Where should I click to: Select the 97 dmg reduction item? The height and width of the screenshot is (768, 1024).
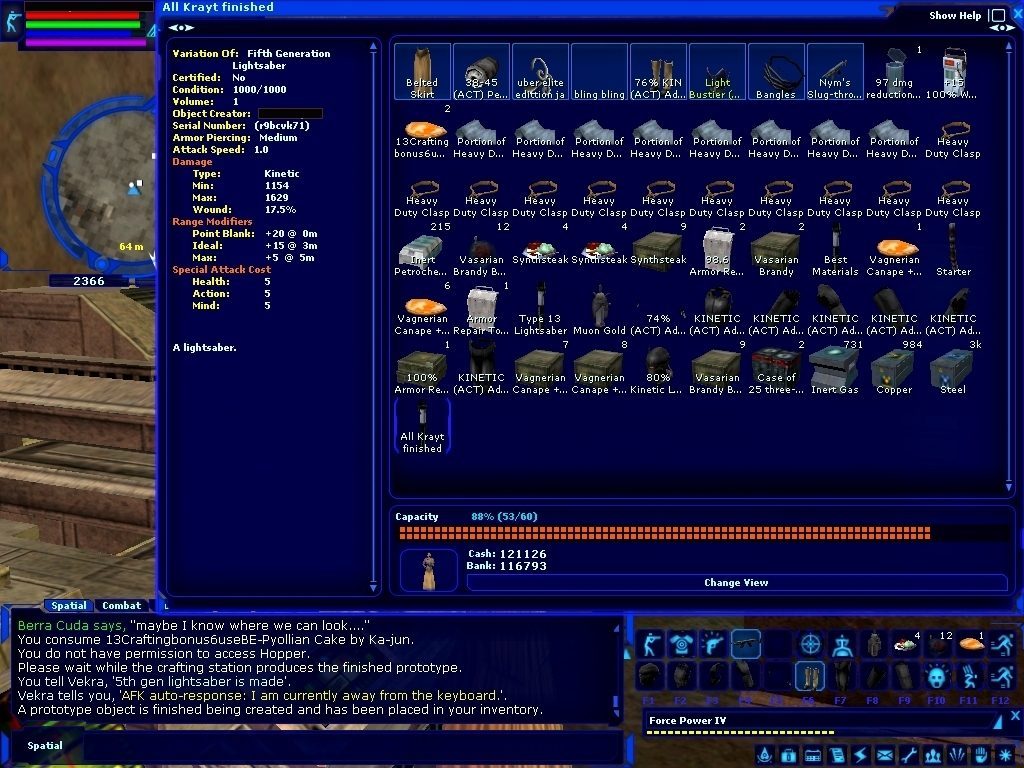tap(894, 72)
